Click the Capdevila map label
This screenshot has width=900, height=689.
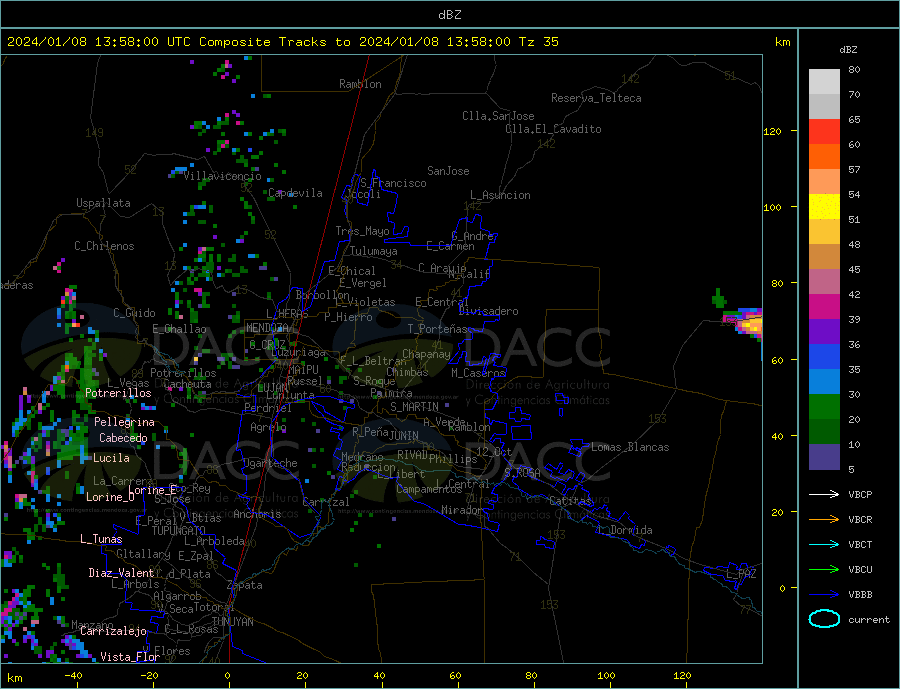pyautogui.click(x=295, y=193)
